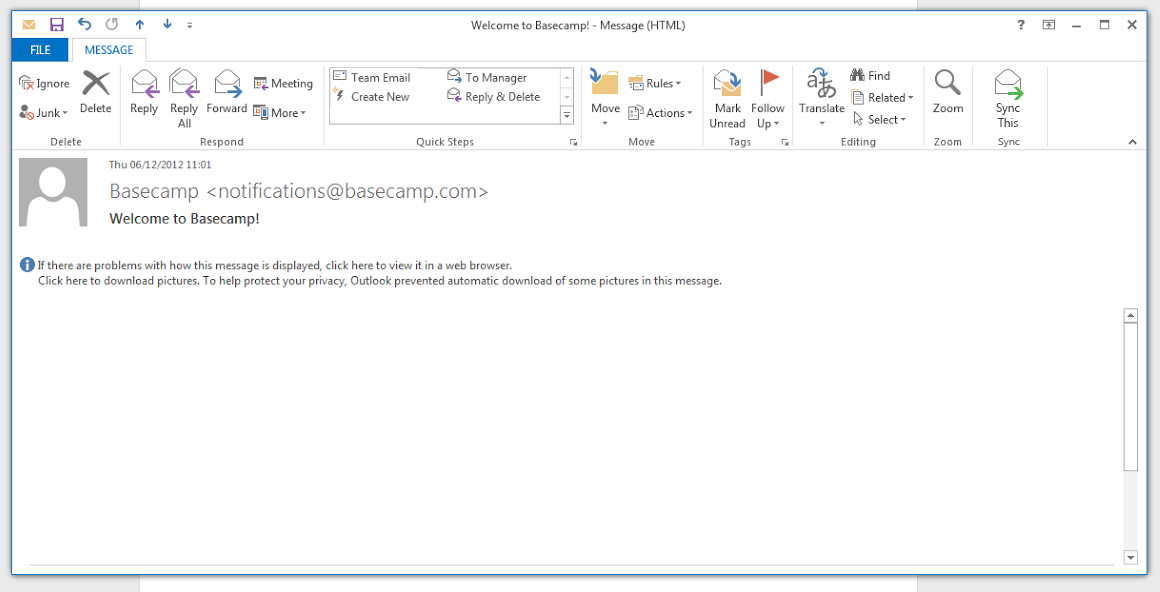Click the Ignore conversation icon

[26, 83]
